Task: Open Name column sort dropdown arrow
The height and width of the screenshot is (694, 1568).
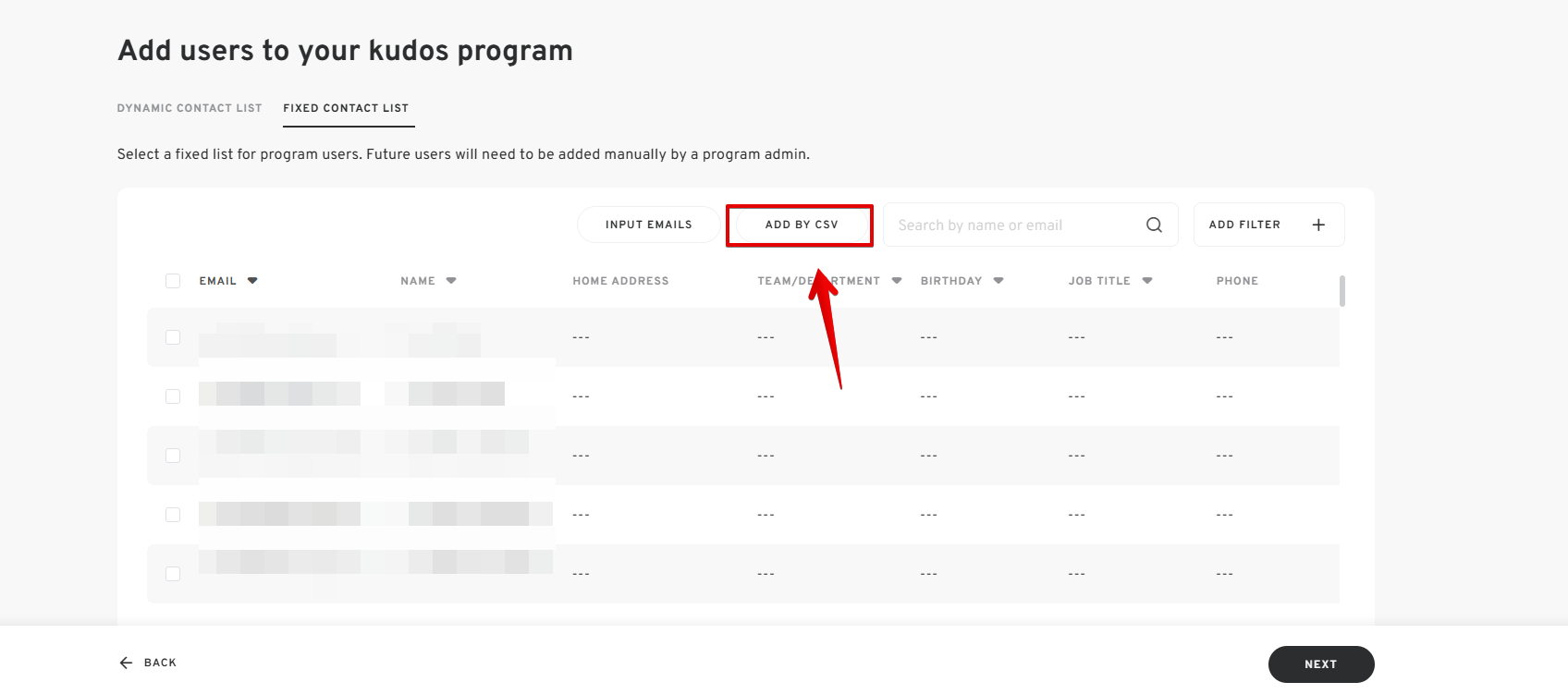Action: tap(451, 281)
